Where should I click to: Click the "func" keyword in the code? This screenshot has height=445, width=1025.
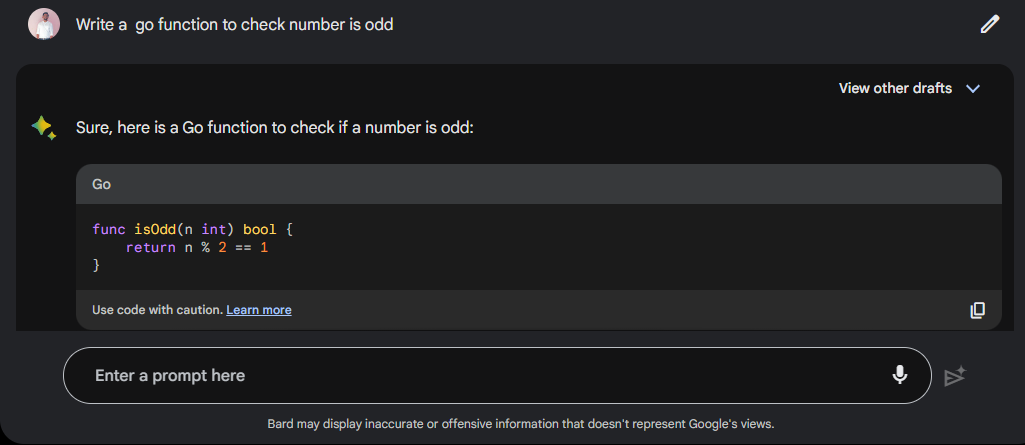coord(109,229)
